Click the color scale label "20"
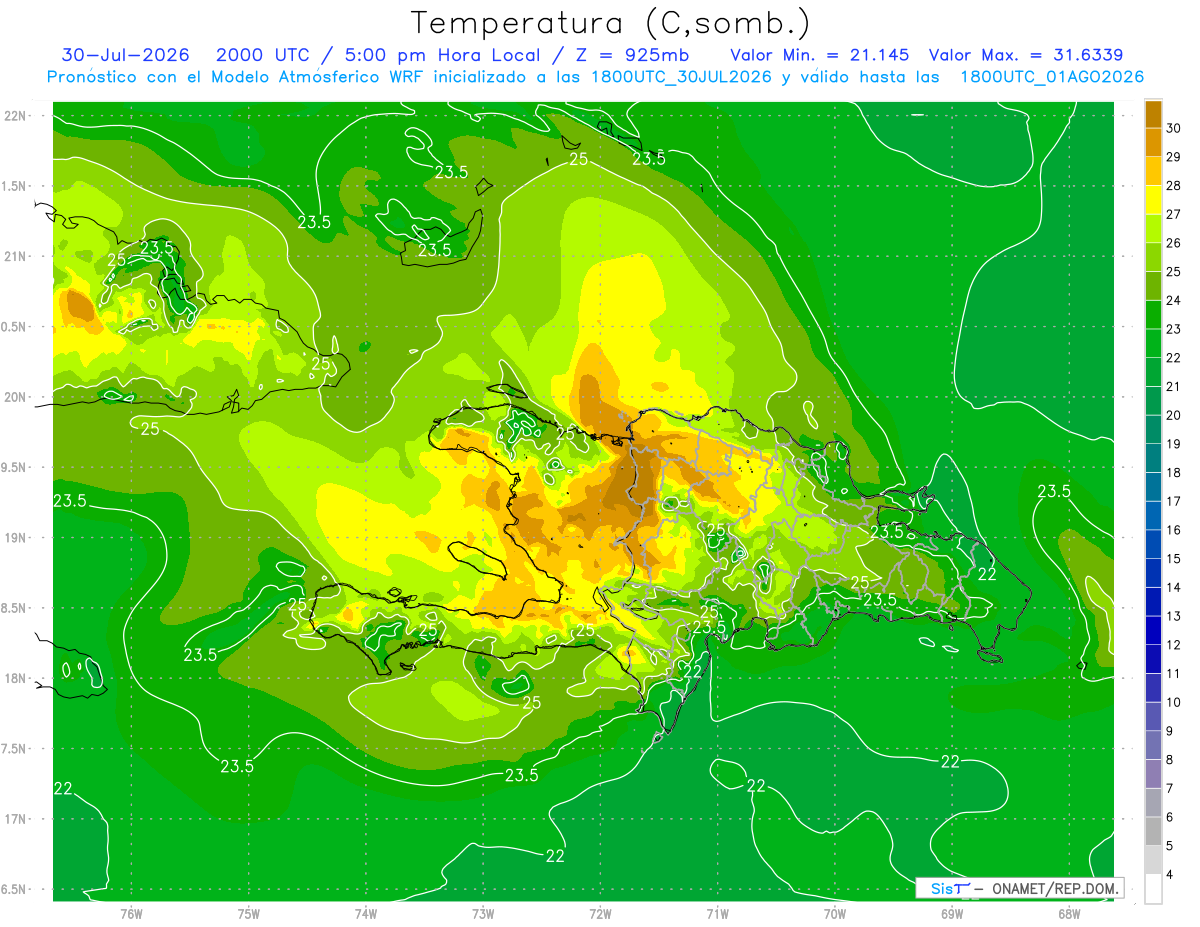1200x927 pixels. pos(1174,415)
